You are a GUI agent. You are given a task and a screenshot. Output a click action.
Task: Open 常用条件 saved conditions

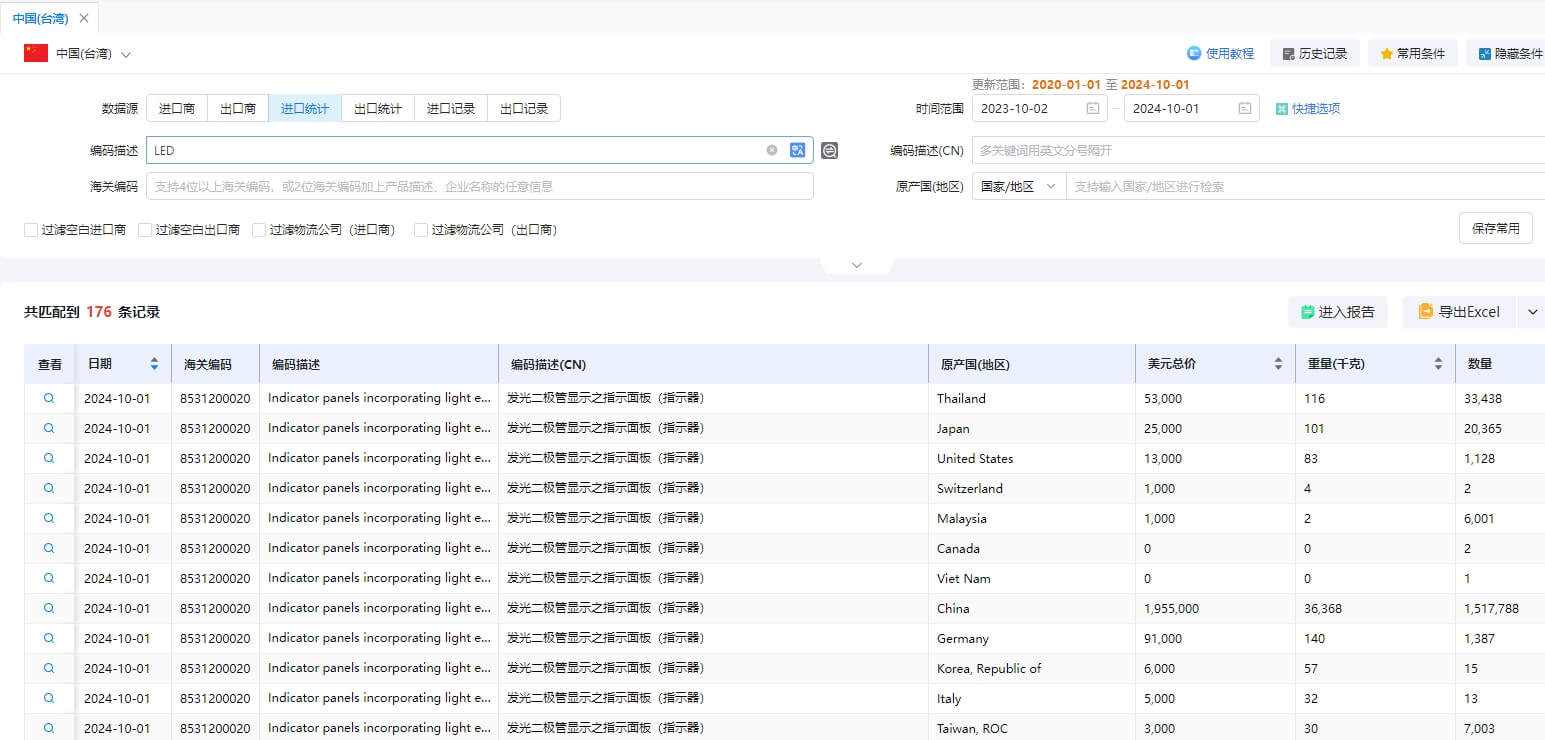[x=1412, y=54]
